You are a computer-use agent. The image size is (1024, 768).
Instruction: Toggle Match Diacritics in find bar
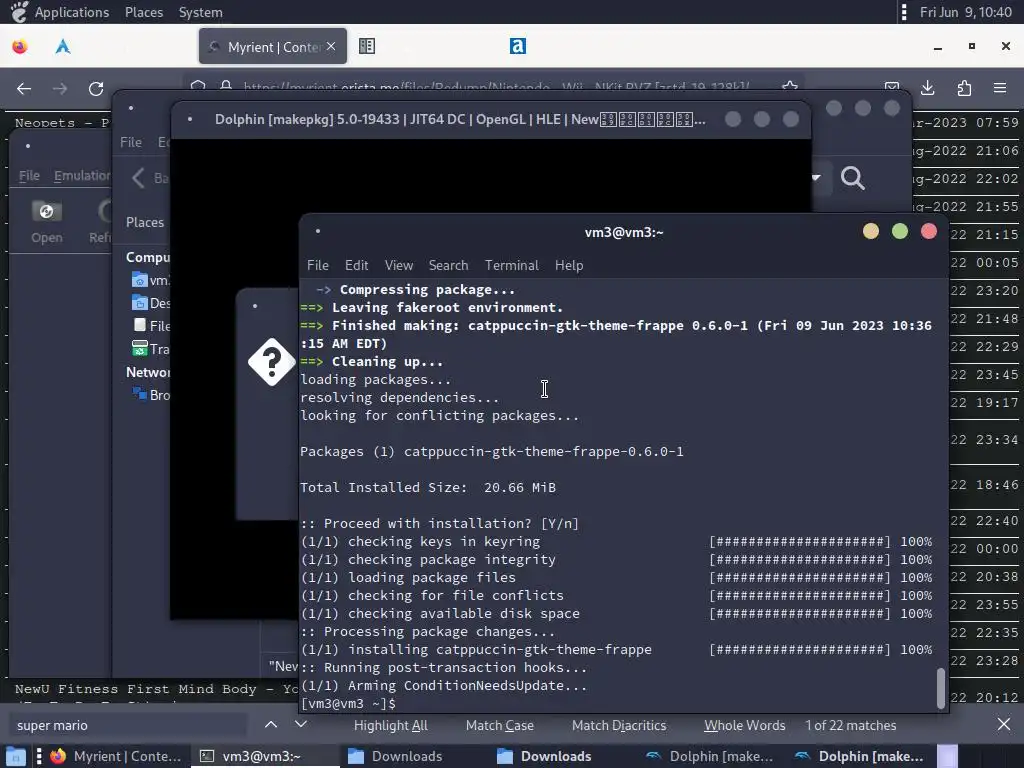(x=619, y=725)
